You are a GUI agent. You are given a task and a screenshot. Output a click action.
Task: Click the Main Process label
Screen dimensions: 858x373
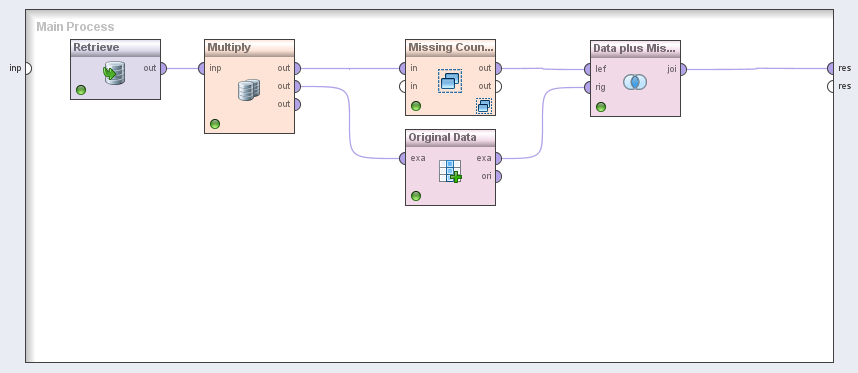point(75,27)
